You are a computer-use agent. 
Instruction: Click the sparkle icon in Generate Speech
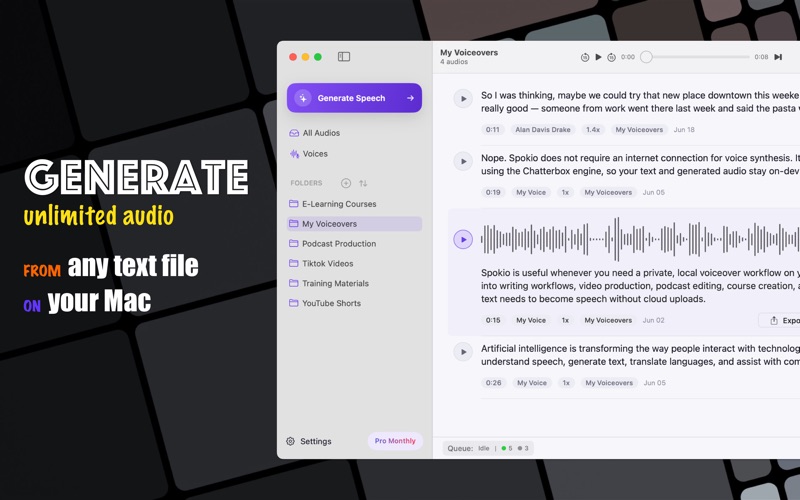click(x=303, y=98)
